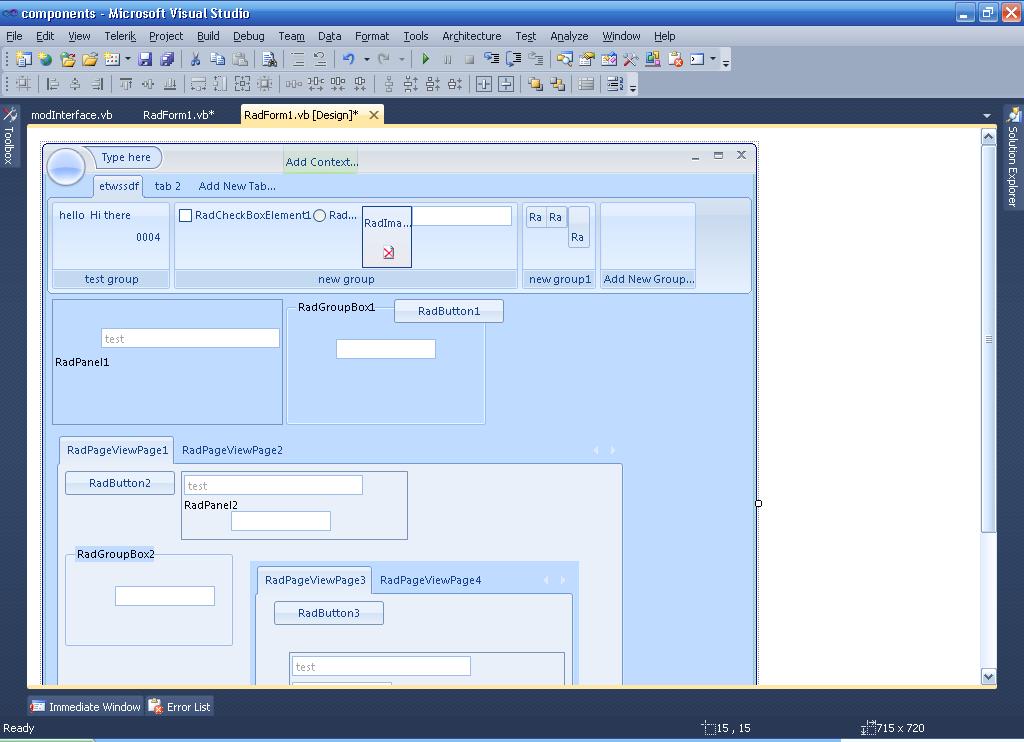Screen dimensions: 1024x742
Task: Click the green Start Debugging arrow
Action: coord(425,59)
